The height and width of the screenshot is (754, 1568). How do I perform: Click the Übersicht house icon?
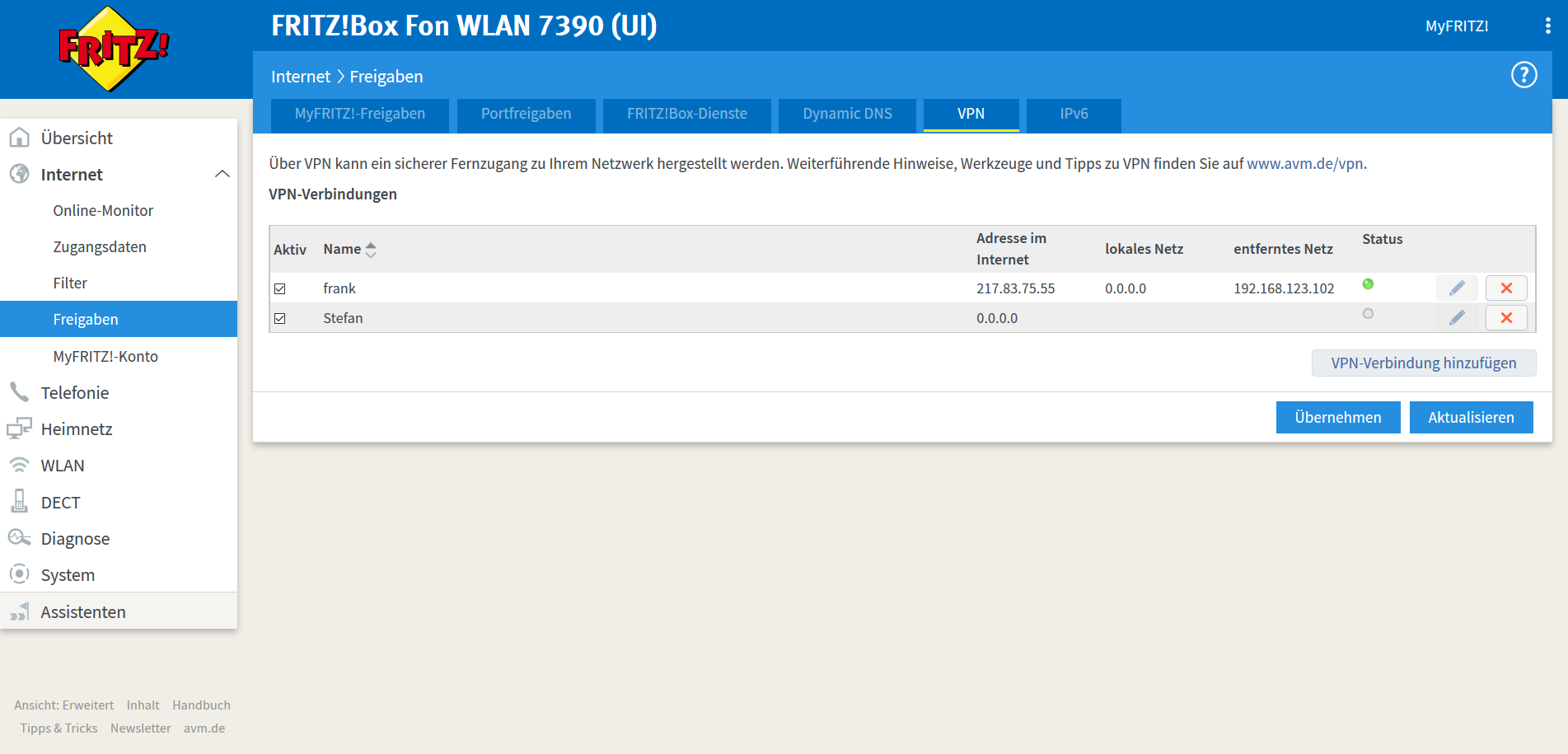click(19, 138)
